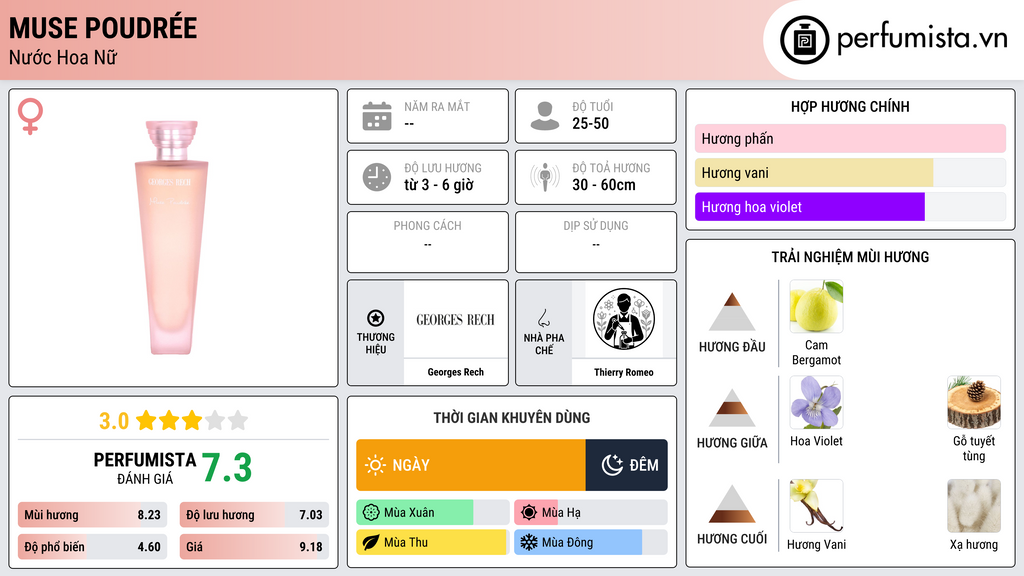Click the Hương hoa violet accord bar
1024x576 pixels.
[x=850, y=206]
